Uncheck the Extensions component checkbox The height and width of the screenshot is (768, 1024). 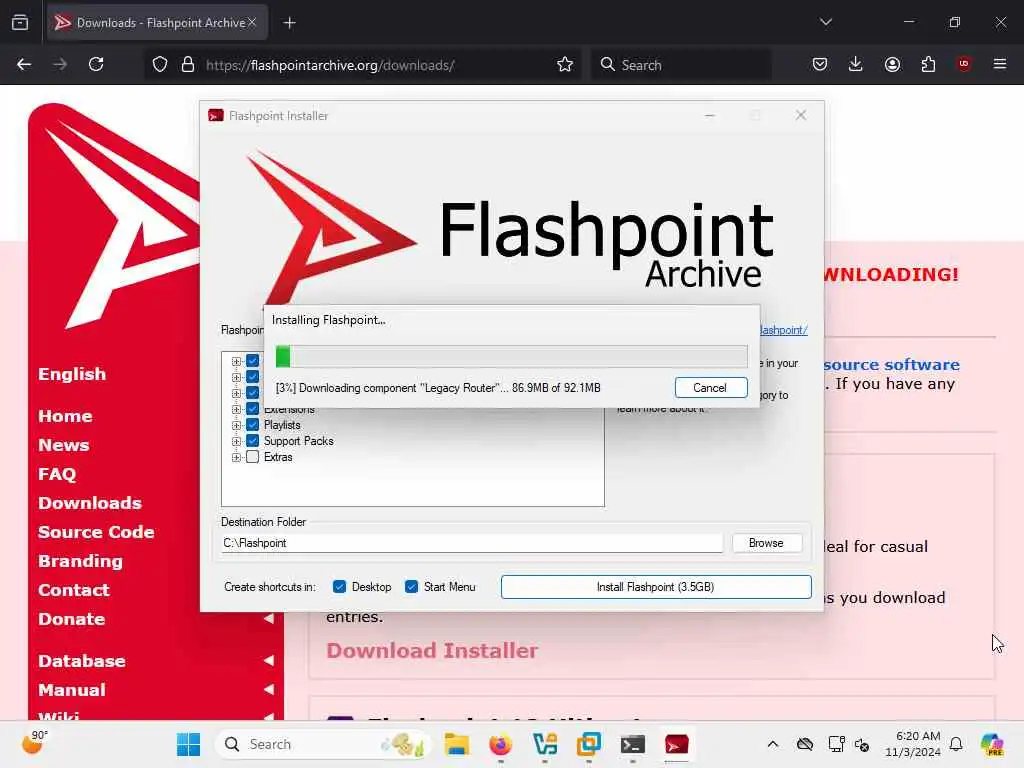click(x=253, y=409)
